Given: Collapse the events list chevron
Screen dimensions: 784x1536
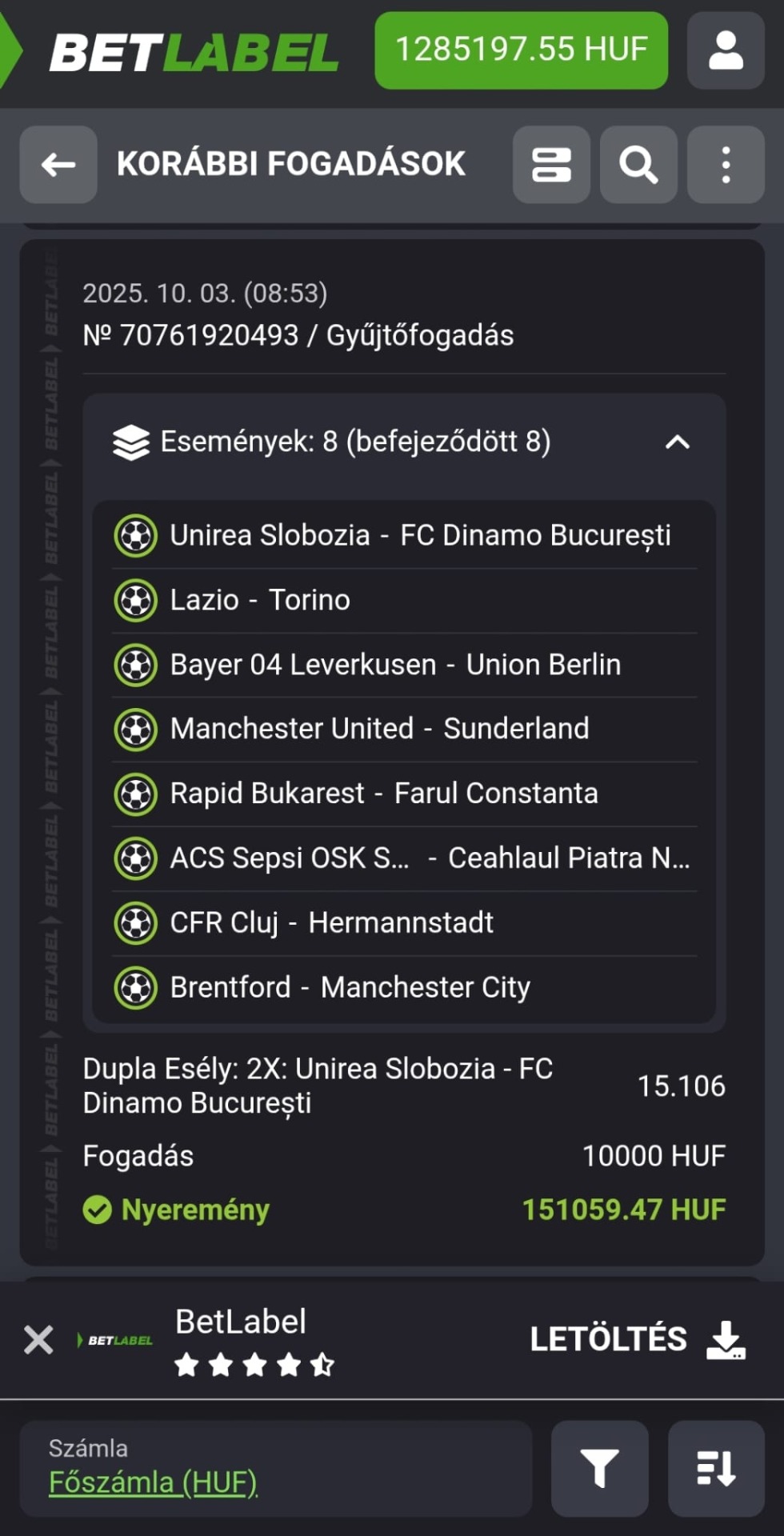Looking at the screenshot, I should (678, 442).
